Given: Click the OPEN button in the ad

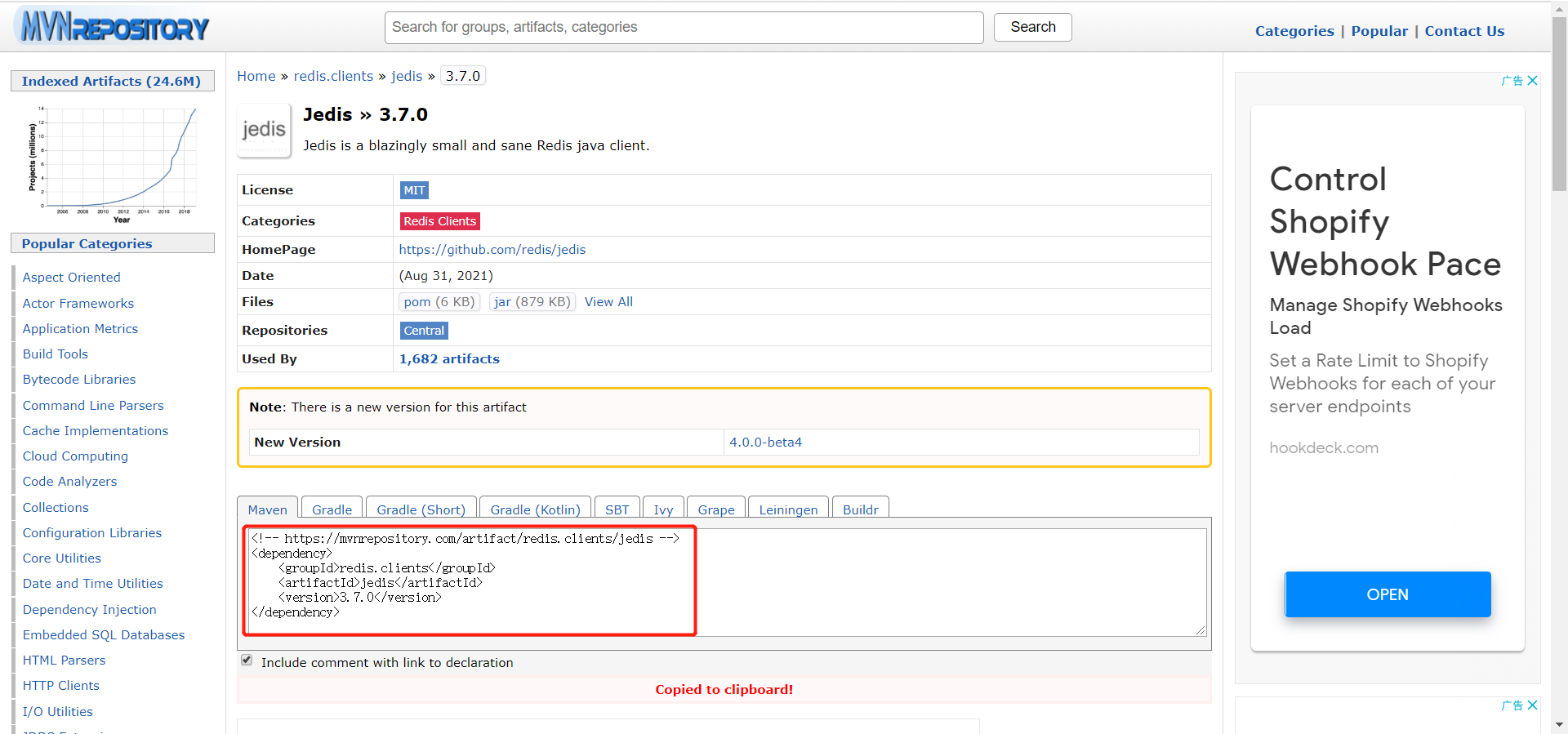Looking at the screenshot, I should coord(1388,594).
